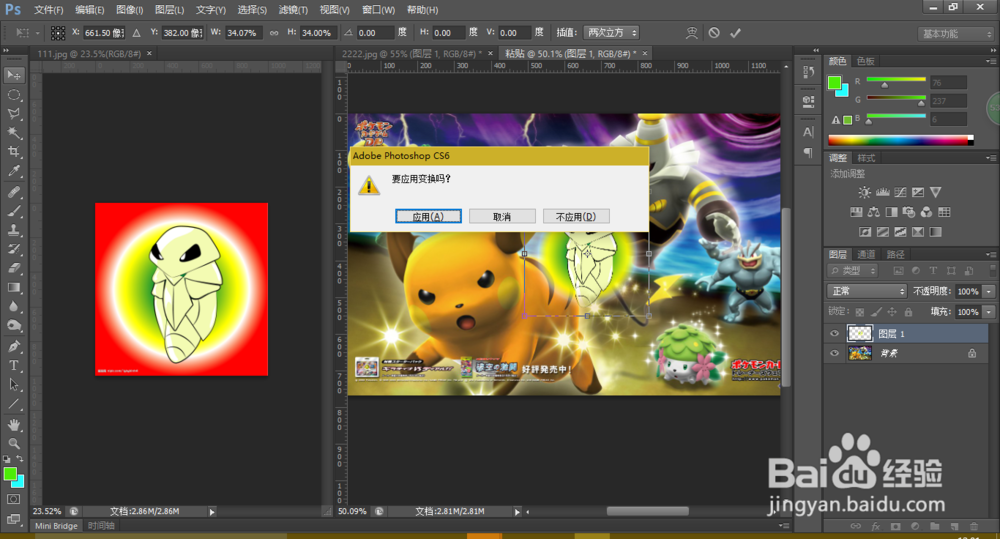Open the 不透明度 opacity dropdown arrow

click(989, 291)
